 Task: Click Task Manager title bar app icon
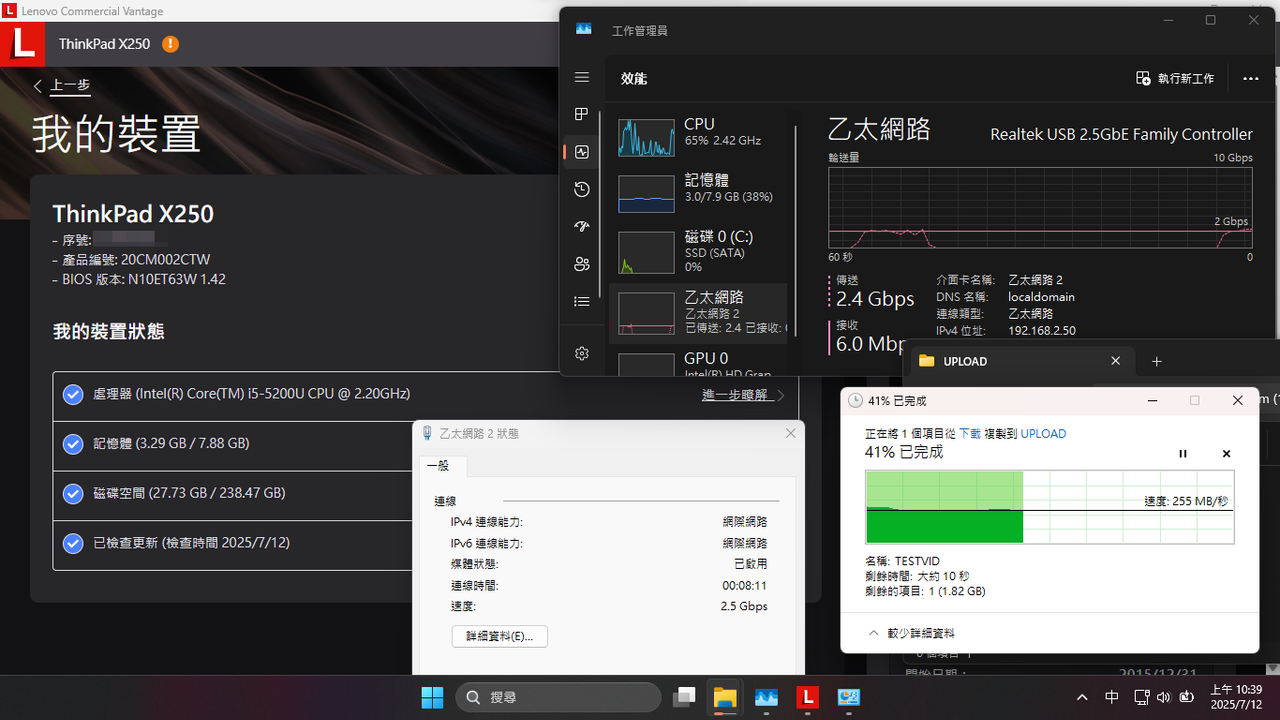583,29
